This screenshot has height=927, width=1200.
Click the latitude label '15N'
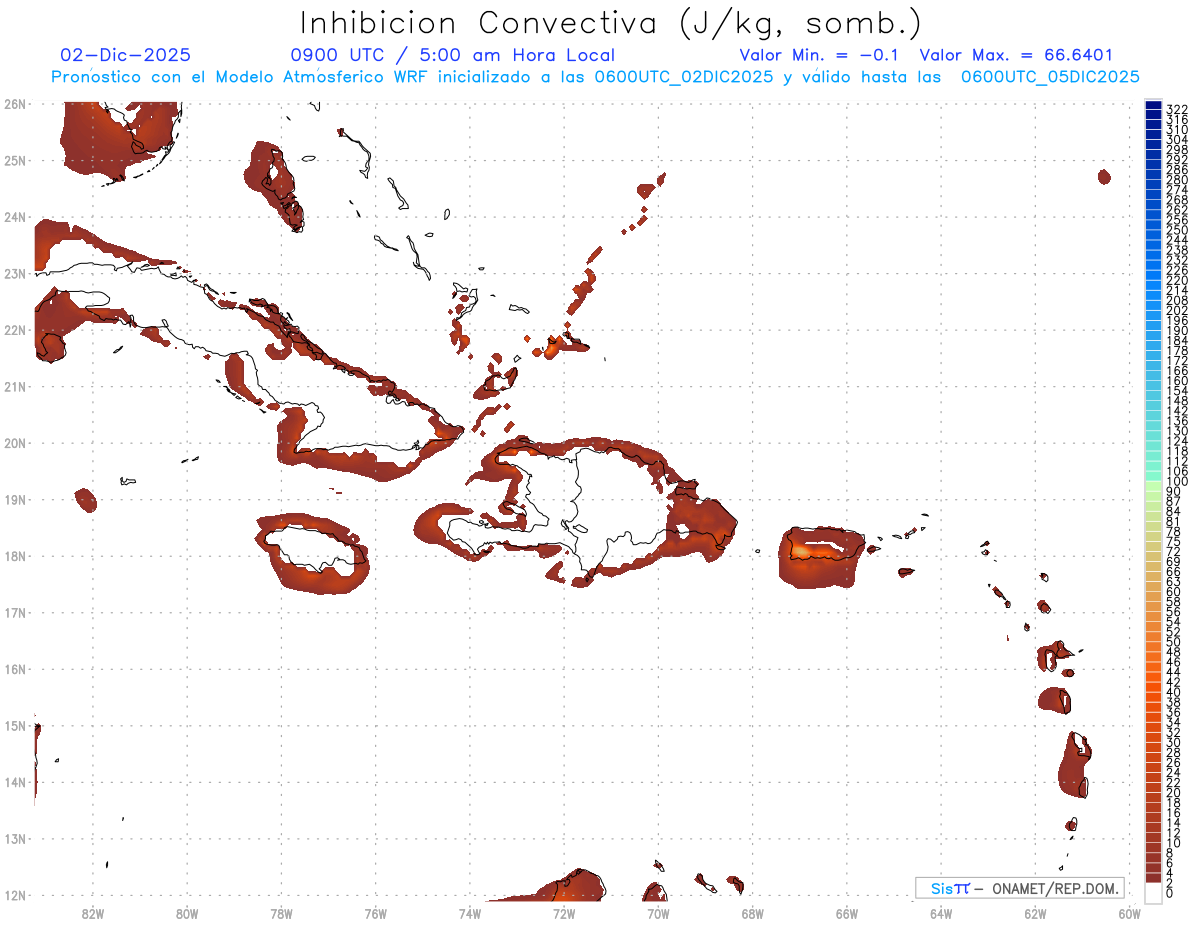[x=14, y=726]
